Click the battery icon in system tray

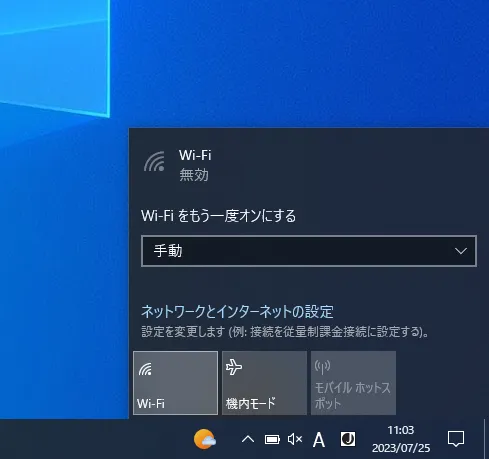click(x=272, y=440)
